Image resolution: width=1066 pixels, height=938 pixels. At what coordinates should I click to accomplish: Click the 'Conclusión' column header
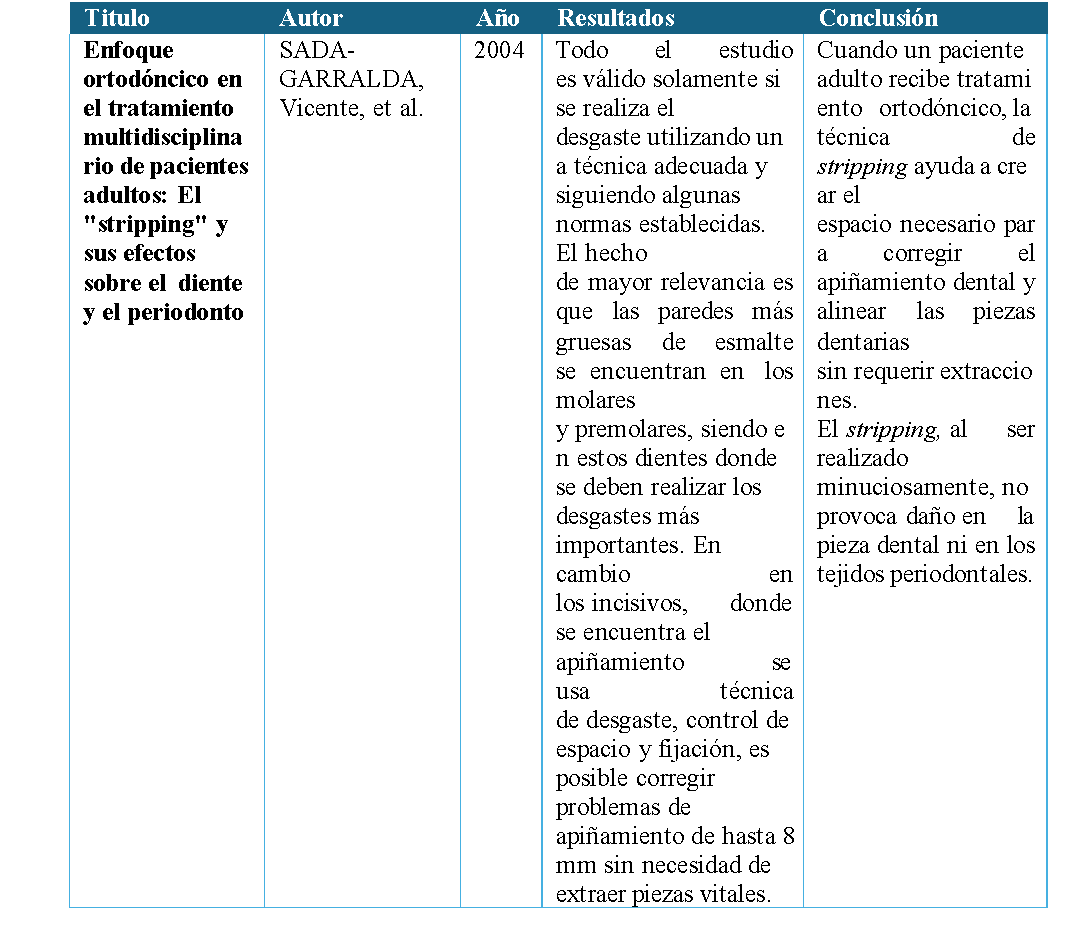coord(878,18)
